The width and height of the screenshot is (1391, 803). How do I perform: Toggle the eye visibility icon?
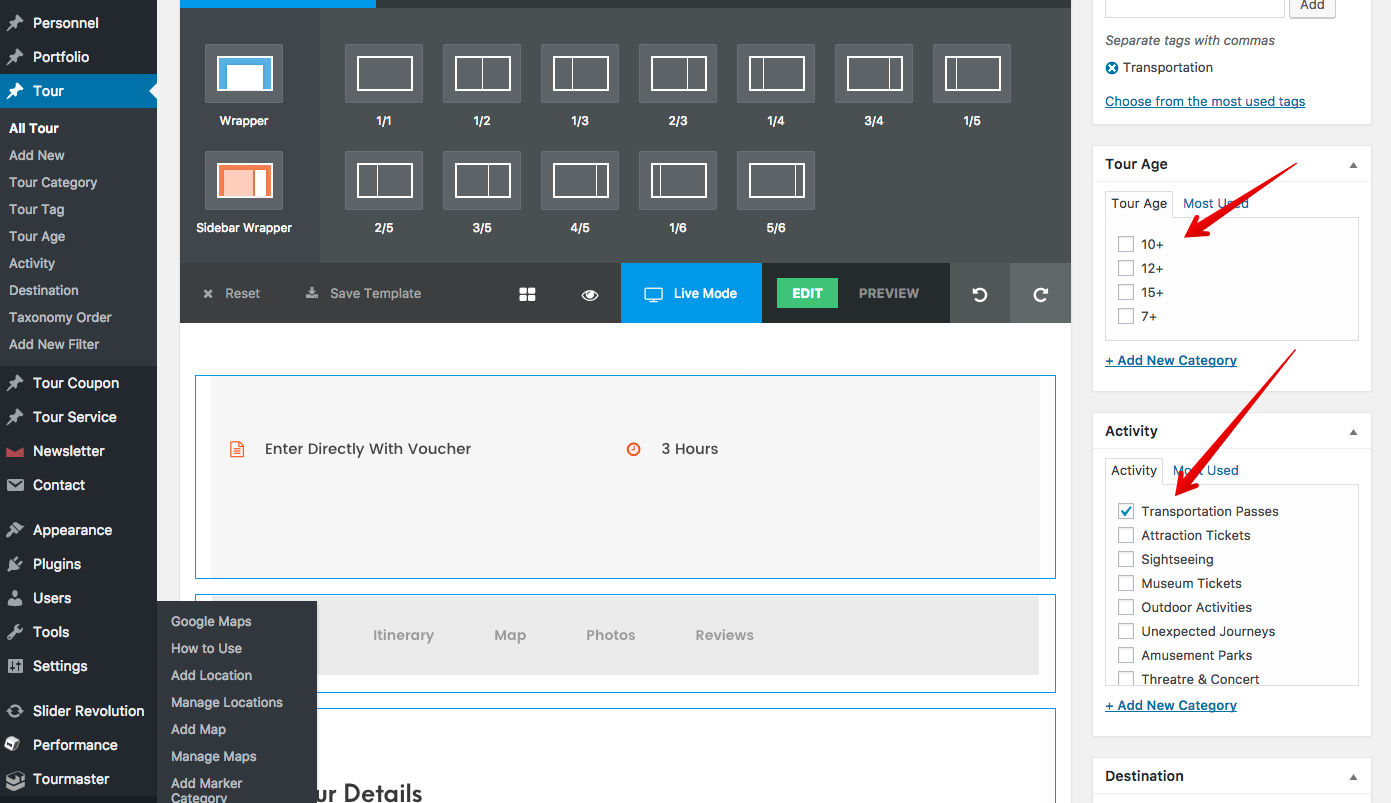pyautogui.click(x=590, y=295)
